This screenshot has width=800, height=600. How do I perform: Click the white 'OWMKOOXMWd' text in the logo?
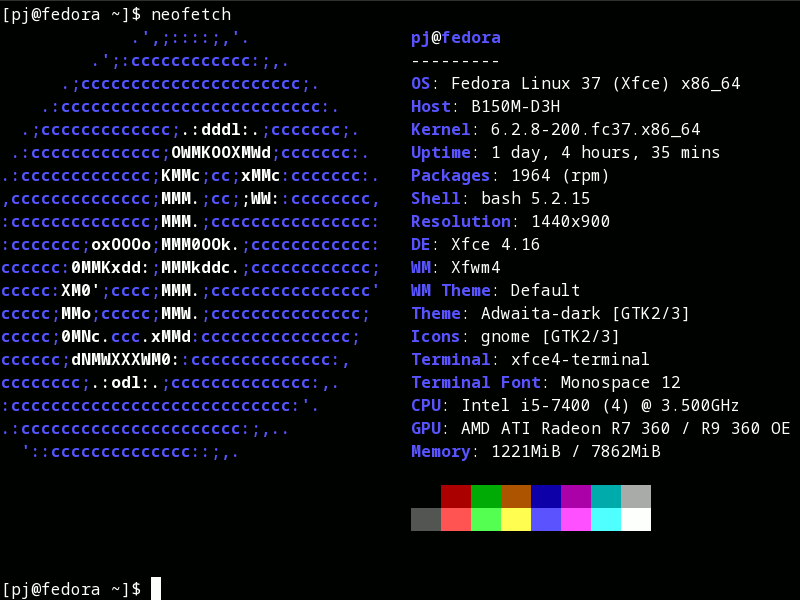tap(221, 153)
